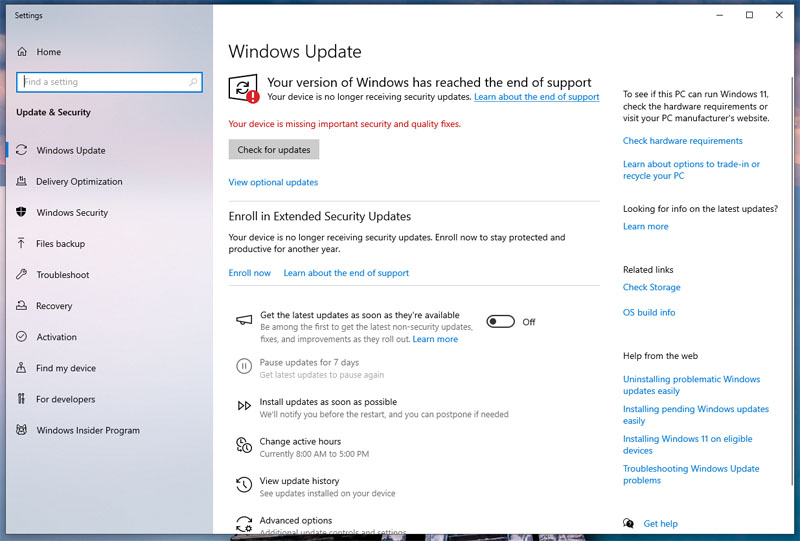Open the Windows Insider Program page

coord(88,430)
